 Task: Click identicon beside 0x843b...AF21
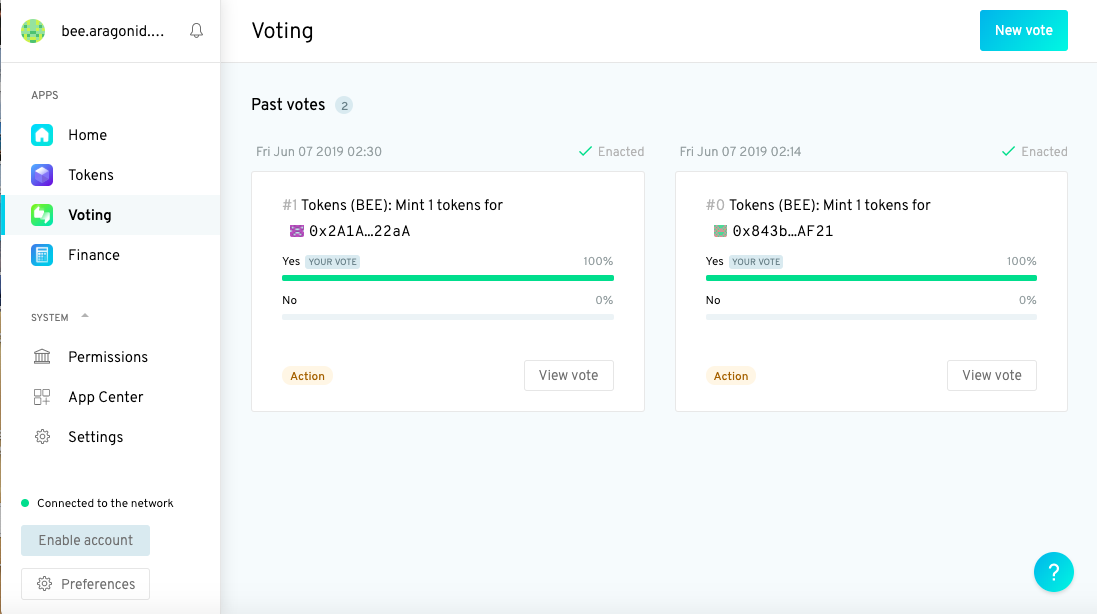(x=720, y=231)
